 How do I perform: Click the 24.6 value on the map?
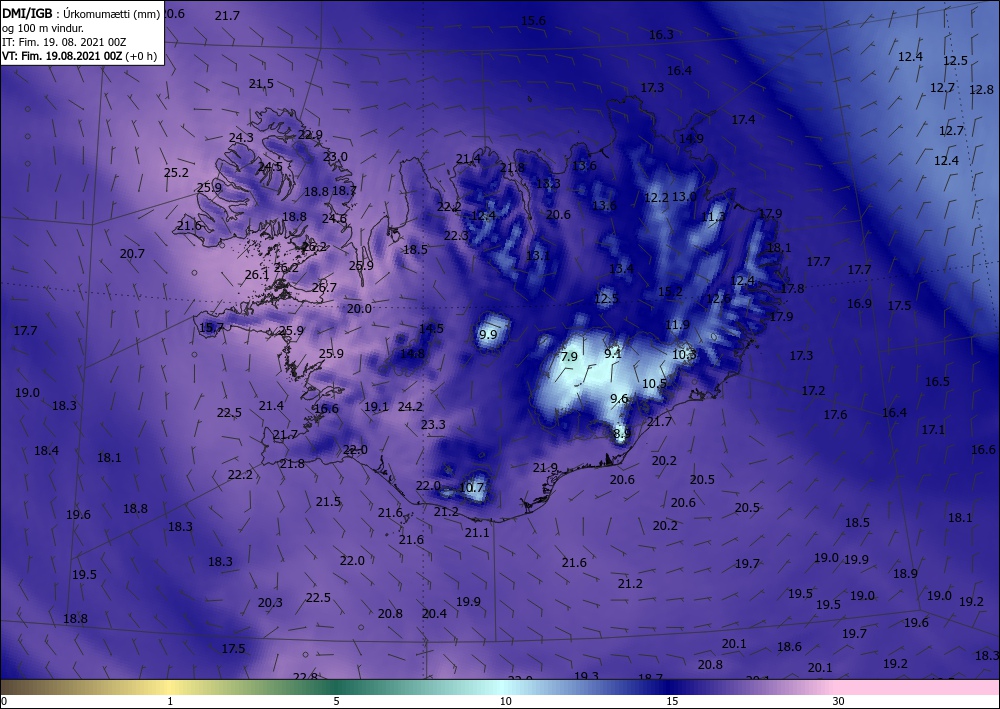click(x=334, y=218)
